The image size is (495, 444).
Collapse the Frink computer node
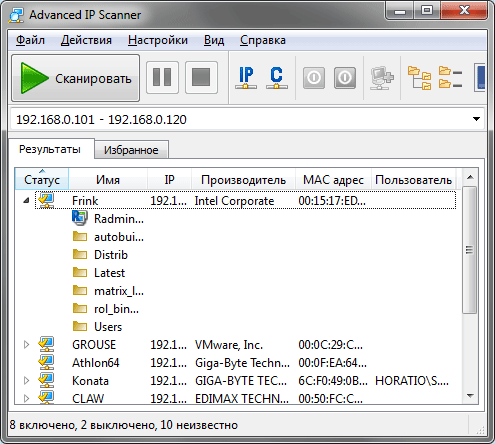26,200
